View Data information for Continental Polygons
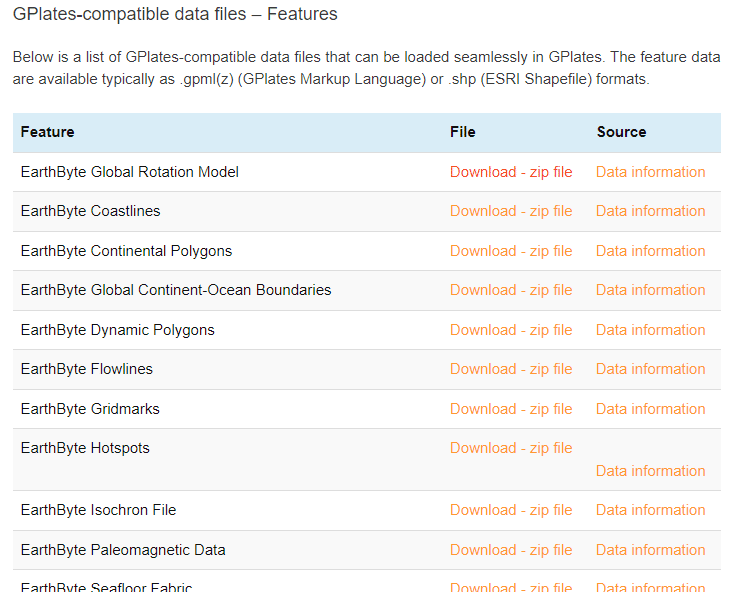The image size is (735, 592). [650, 251]
